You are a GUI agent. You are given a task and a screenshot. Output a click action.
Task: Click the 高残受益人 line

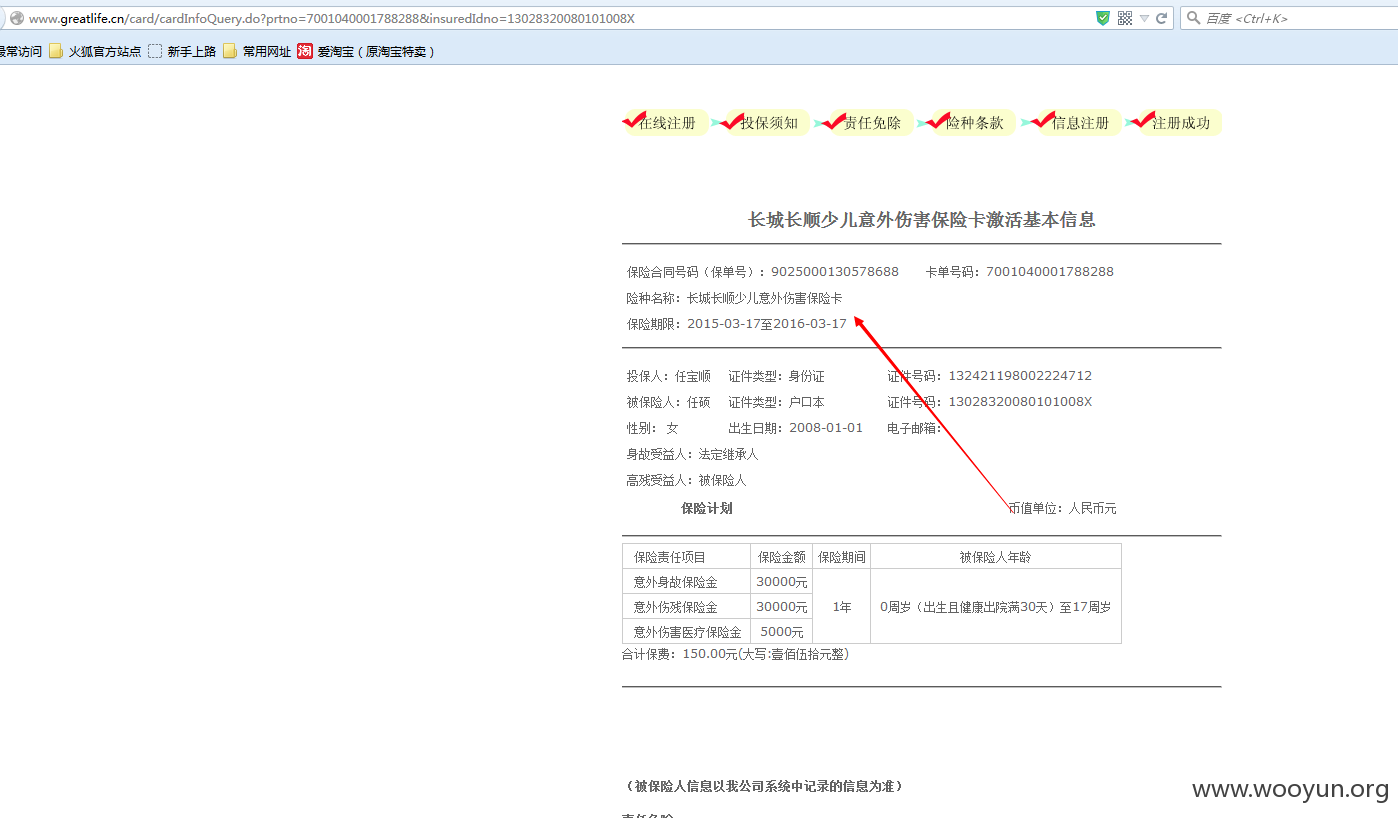(687, 480)
